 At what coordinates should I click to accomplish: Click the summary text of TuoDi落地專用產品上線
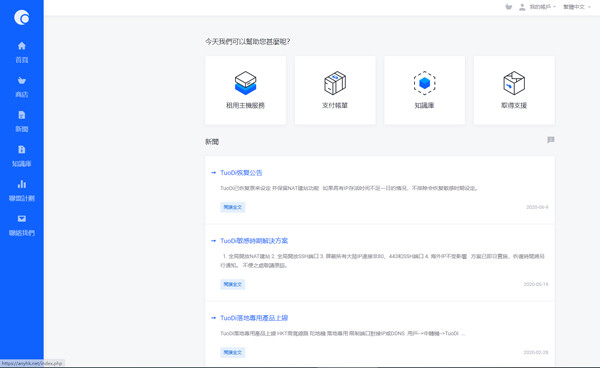pos(342,334)
